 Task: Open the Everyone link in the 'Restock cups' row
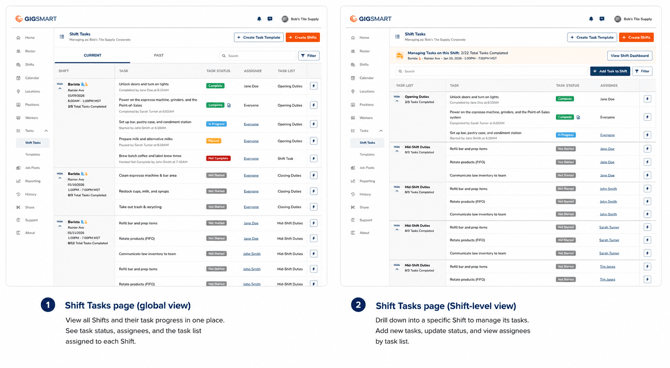[251, 191]
